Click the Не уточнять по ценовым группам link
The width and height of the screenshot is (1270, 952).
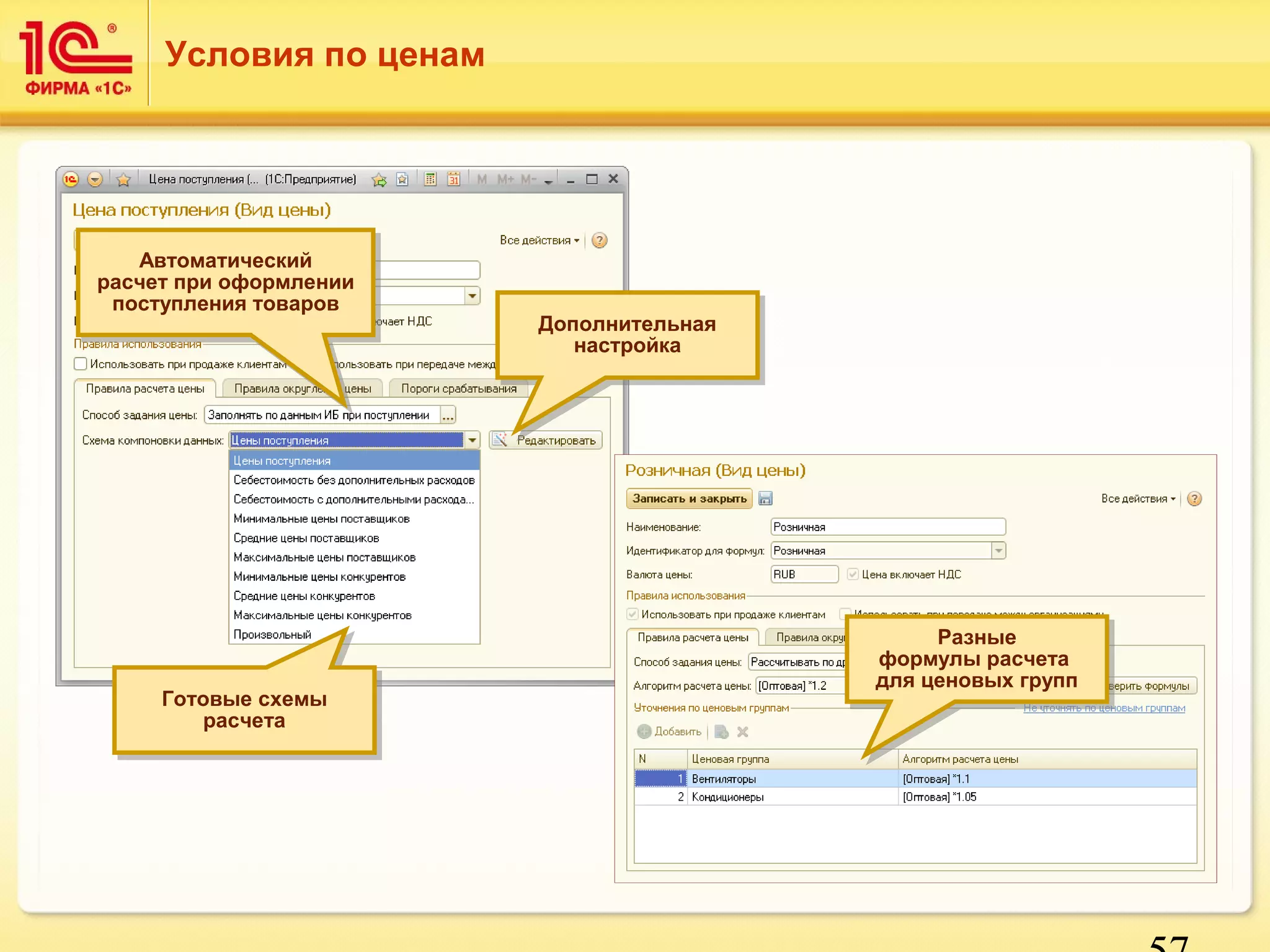1104,708
